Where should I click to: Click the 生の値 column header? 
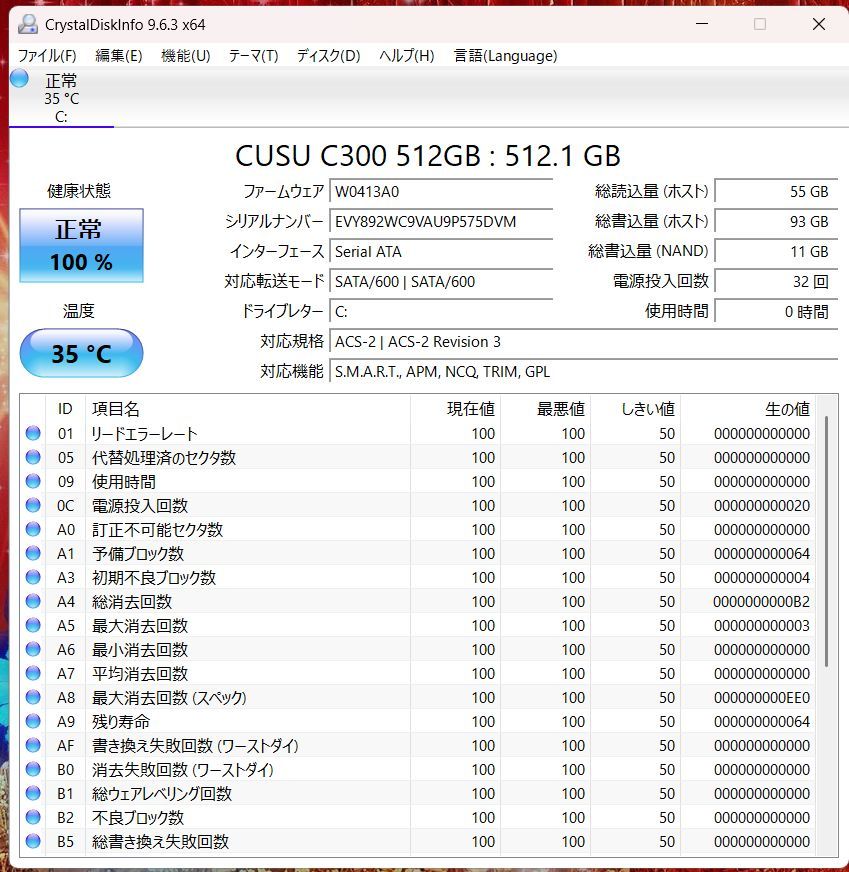pyautogui.click(x=748, y=409)
